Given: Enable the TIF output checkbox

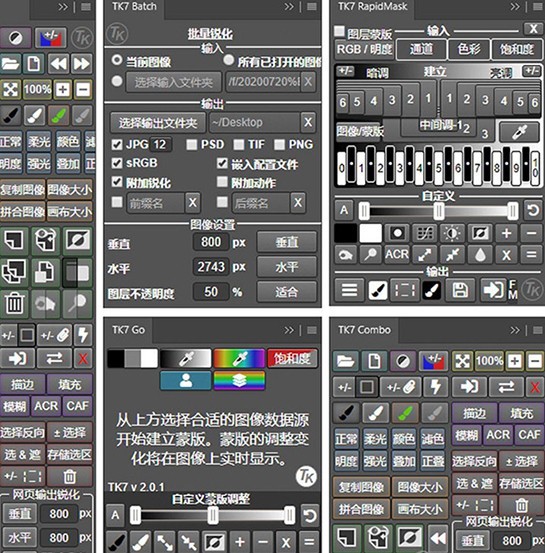Looking at the screenshot, I should [x=239, y=144].
